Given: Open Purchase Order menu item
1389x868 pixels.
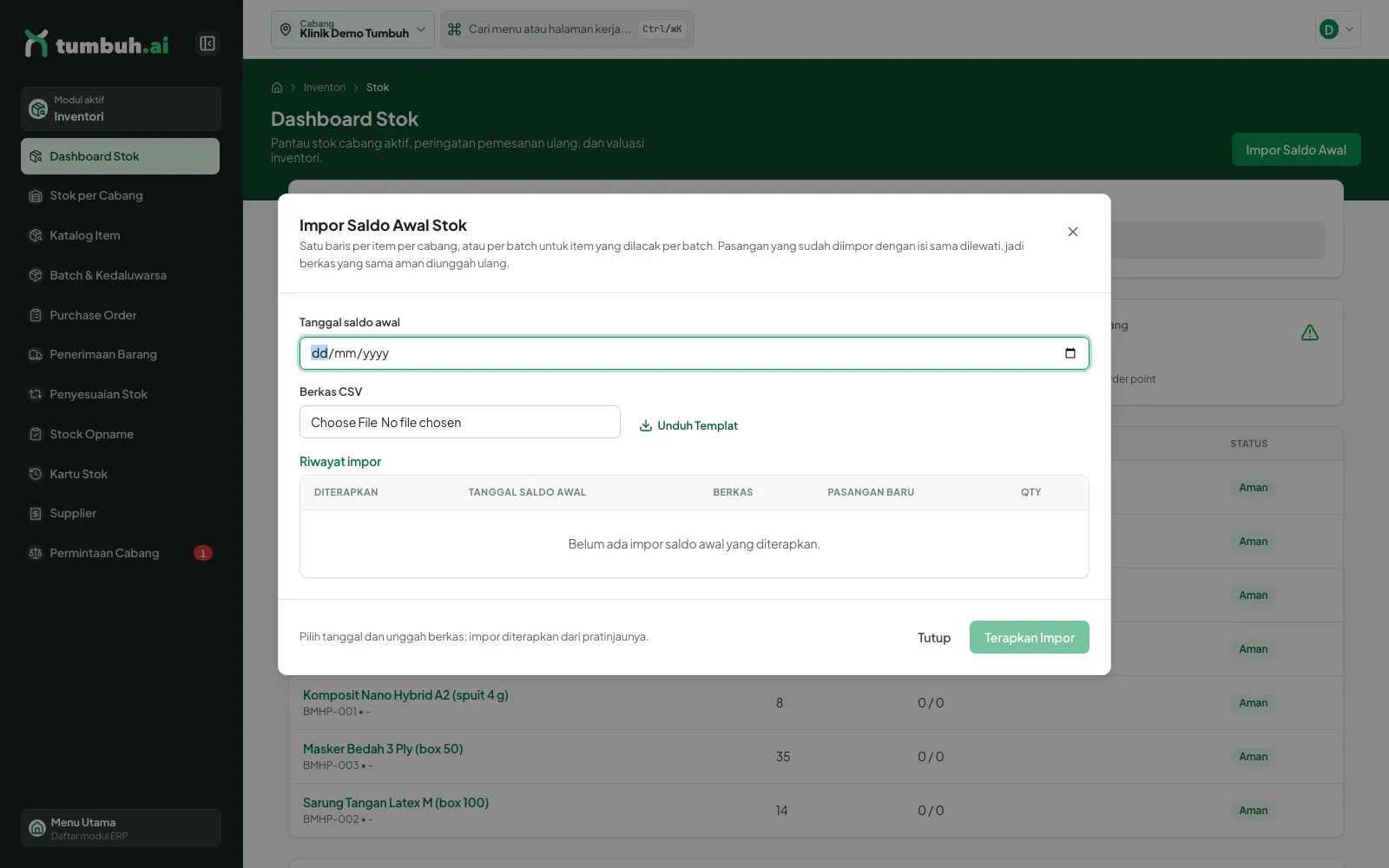Looking at the screenshot, I should tap(120, 315).
